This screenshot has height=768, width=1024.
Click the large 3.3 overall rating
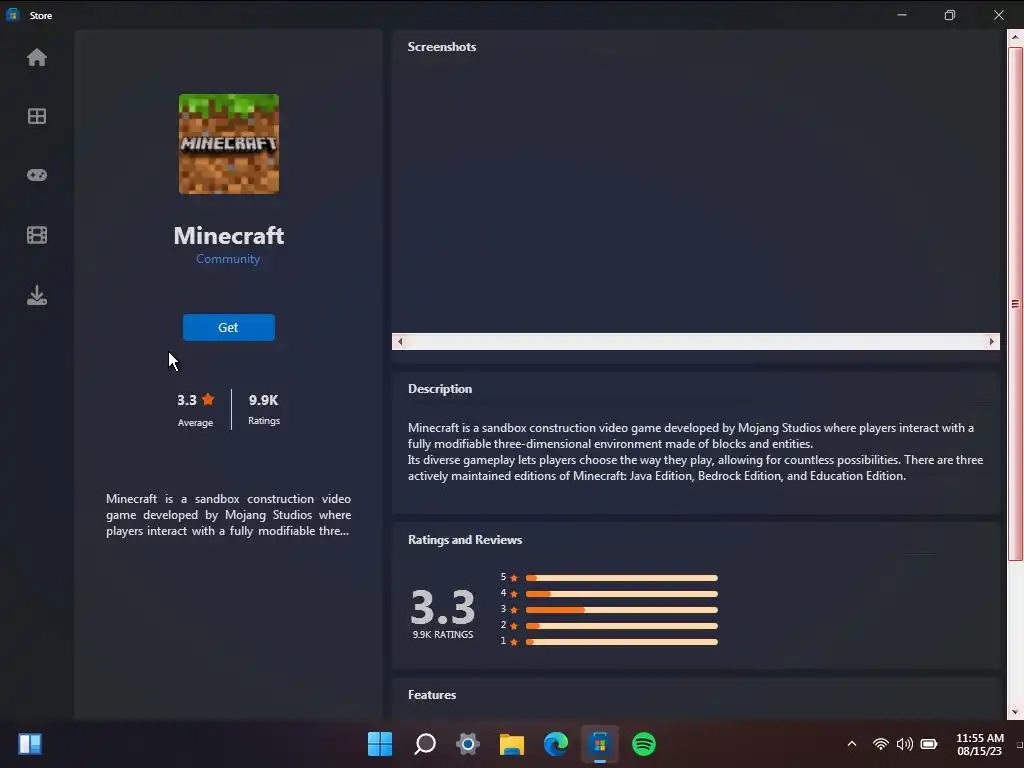pos(443,607)
